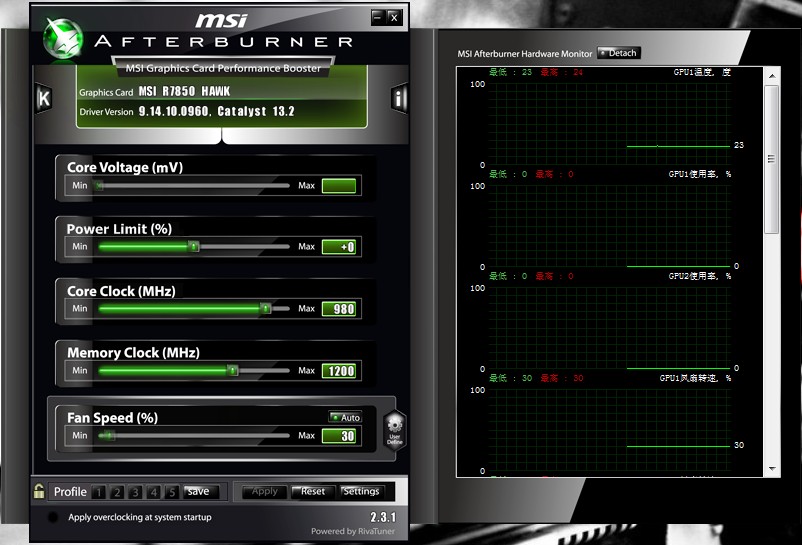Click the MSI Afterburner logo
The image size is (802, 545).
(63, 39)
